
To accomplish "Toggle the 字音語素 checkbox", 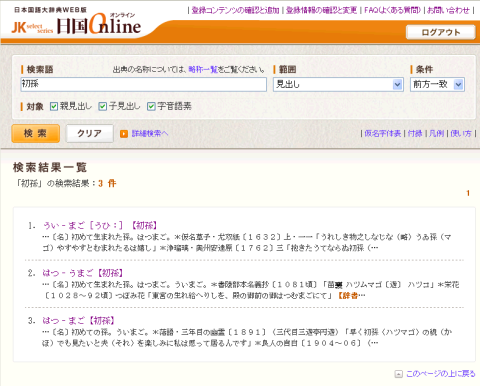I will (x=151, y=106).
